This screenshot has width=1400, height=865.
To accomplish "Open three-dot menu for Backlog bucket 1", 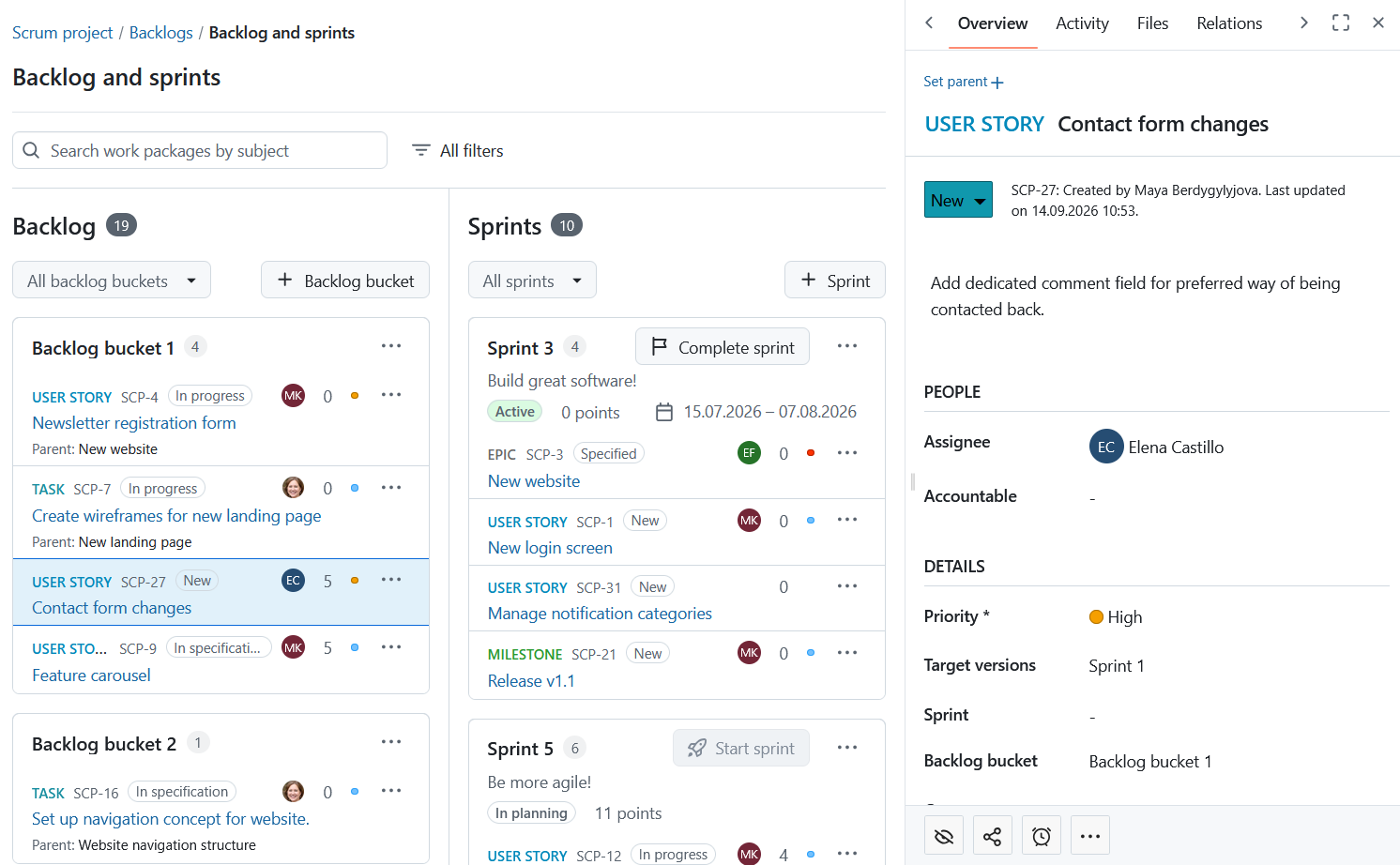I will [x=391, y=346].
